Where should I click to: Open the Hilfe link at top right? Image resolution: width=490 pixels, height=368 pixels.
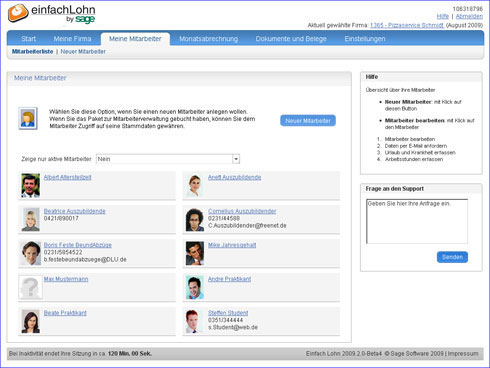click(443, 16)
